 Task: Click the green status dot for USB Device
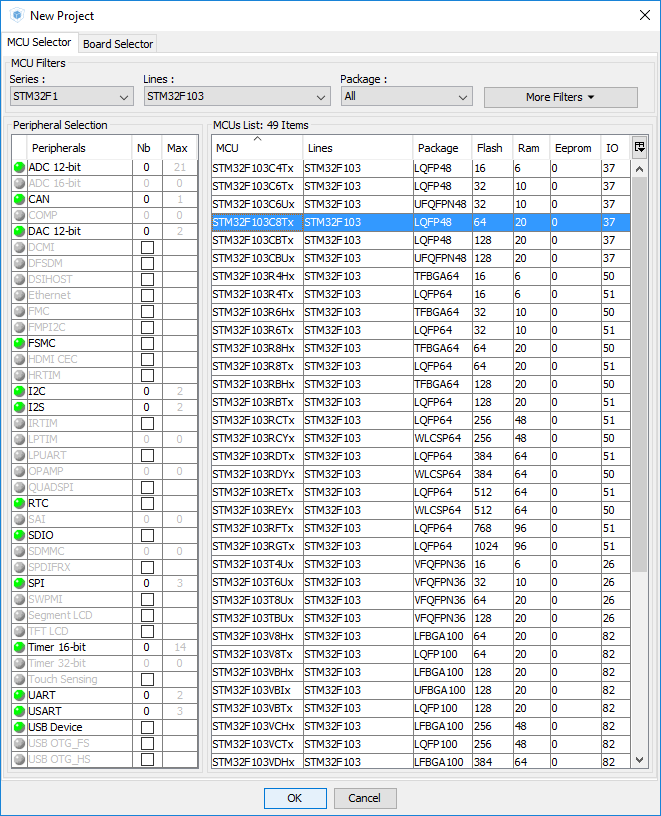click(19, 728)
